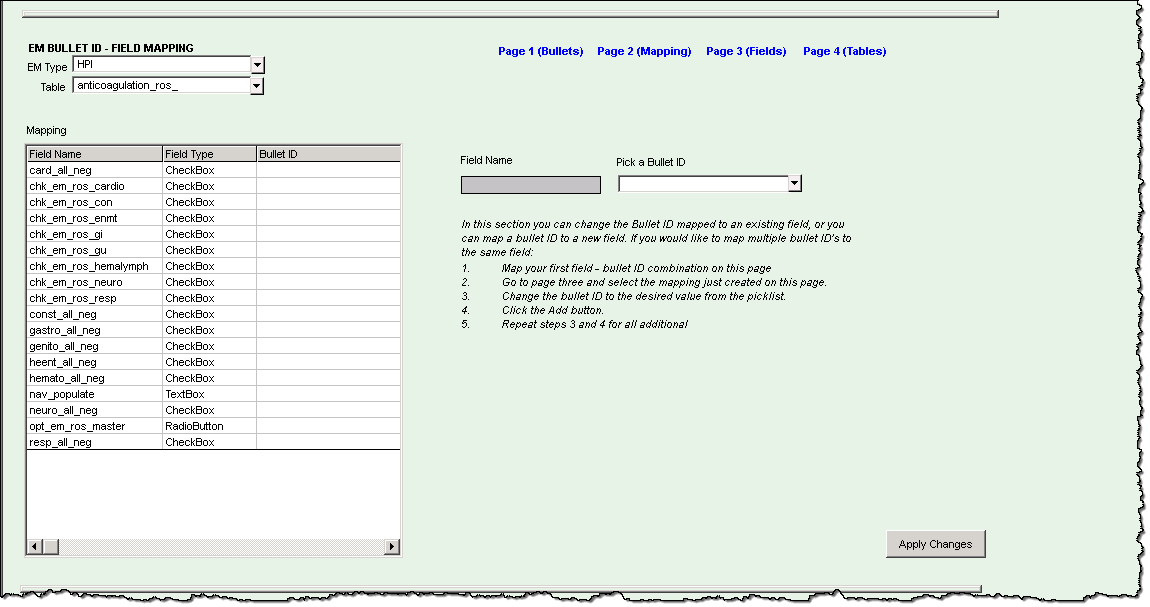Image resolution: width=1150 pixels, height=607 pixels.
Task: Open the EM Type dropdown arrow
Action: pos(257,65)
